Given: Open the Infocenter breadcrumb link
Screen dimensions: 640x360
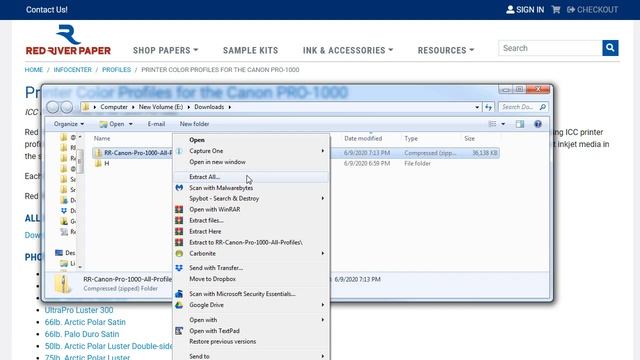Looking at the screenshot, I should [73, 70].
